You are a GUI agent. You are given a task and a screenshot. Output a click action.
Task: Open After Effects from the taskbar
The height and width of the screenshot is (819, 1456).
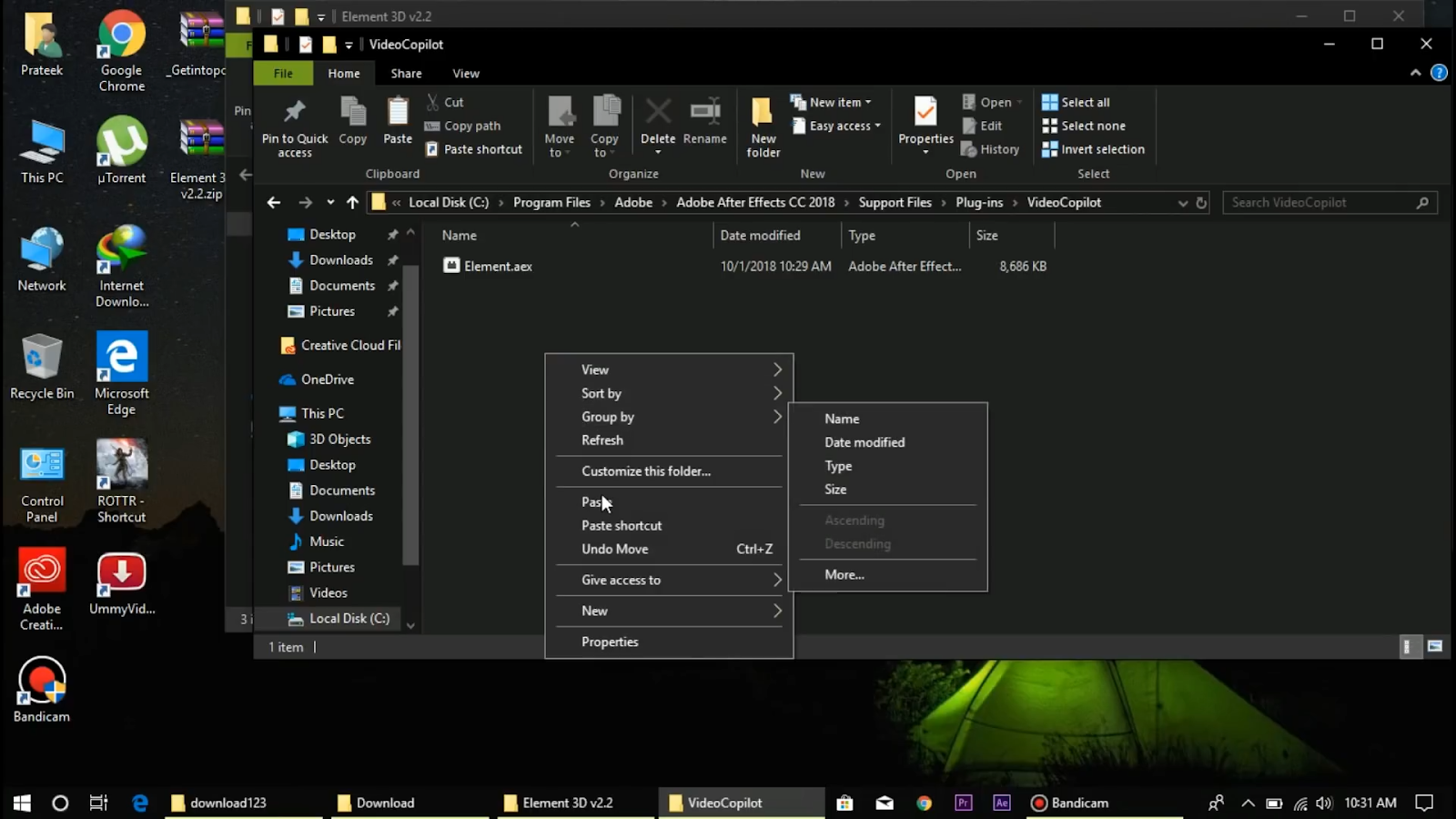point(1002,803)
